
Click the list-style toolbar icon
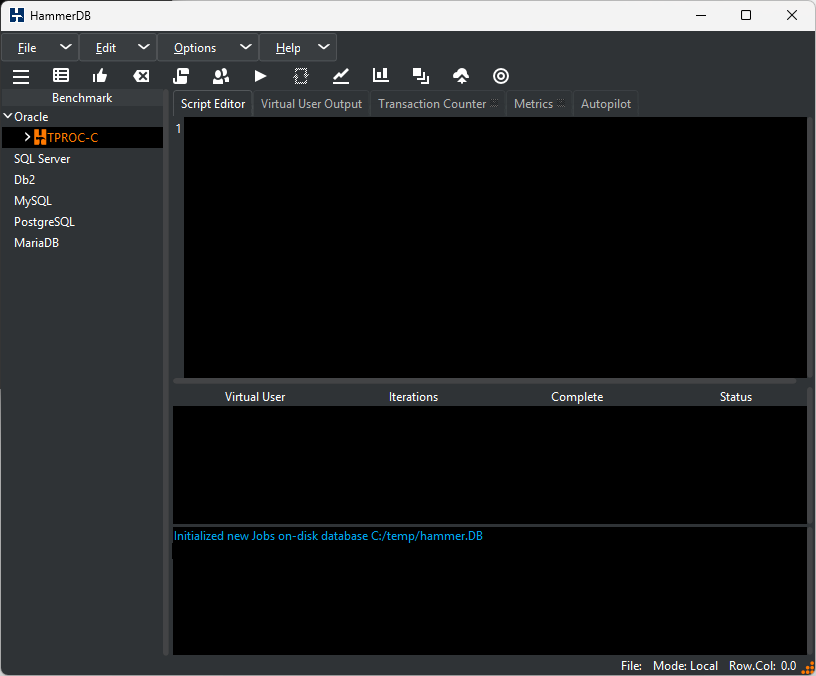click(x=61, y=76)
